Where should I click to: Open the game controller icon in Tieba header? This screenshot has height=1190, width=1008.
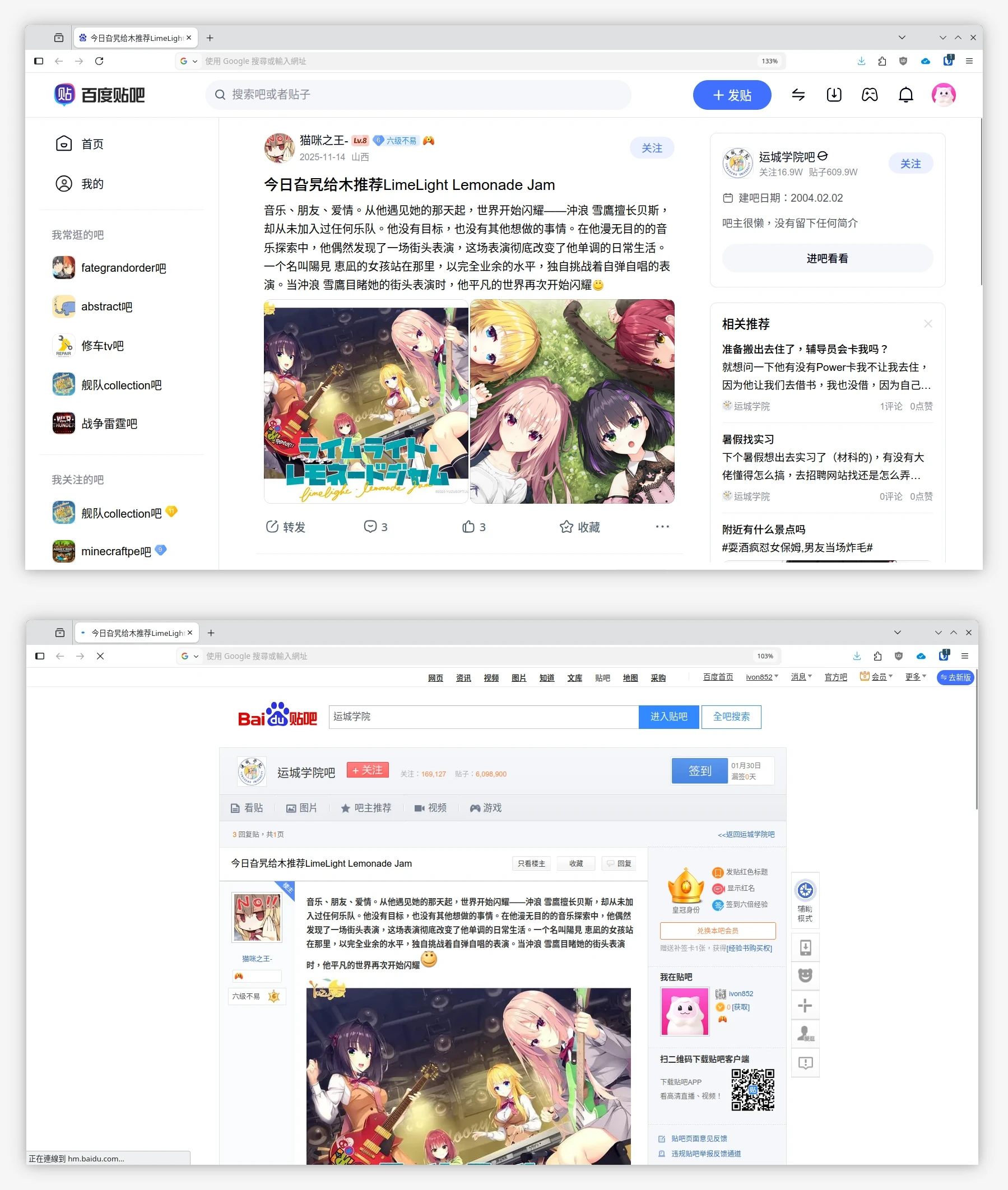point(869,95)
